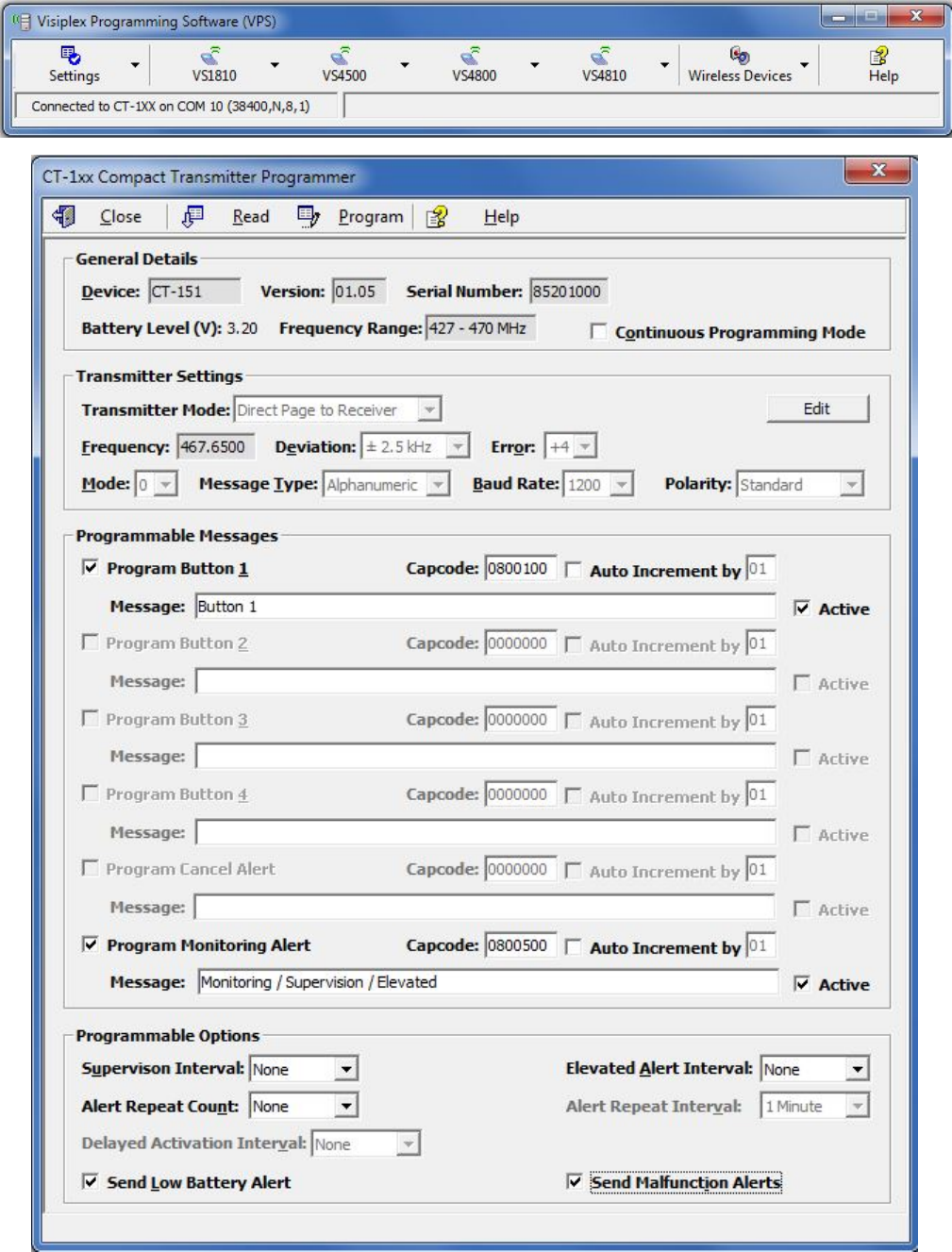
Task: Toggle Send Malfunction Alerts checkbox
Action: click(x=573, y=1180)
